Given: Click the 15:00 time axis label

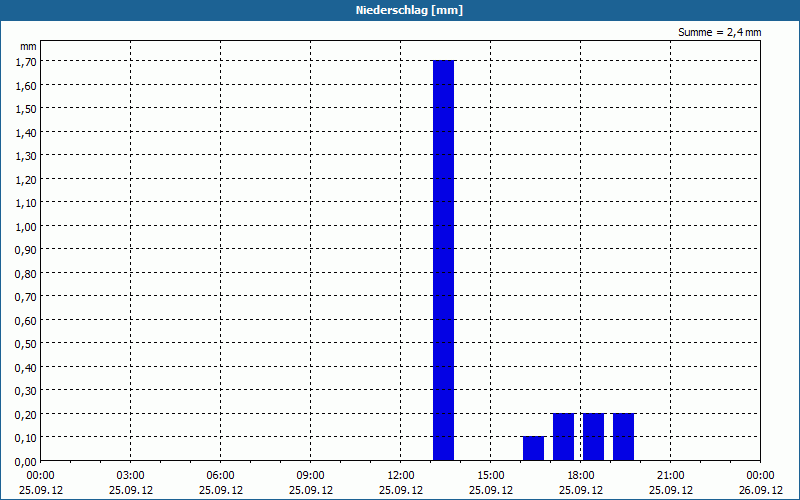Looking at the screenshot, I should tap(491, 476).
